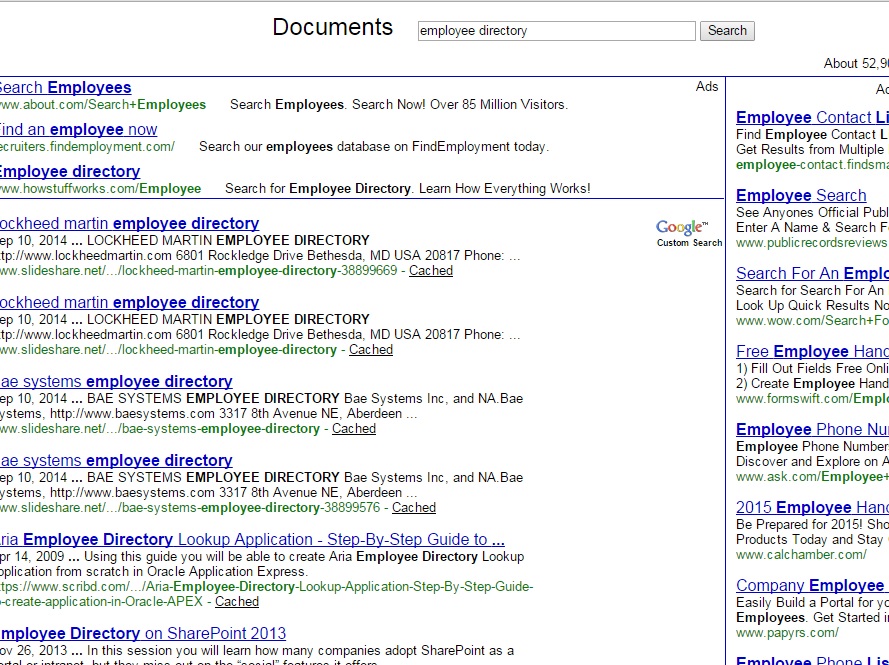The width and height of the screenshot is (889, 665).
Task: Click www.about.com/Search+Employees URL text
Action: (x=103, y=104)
